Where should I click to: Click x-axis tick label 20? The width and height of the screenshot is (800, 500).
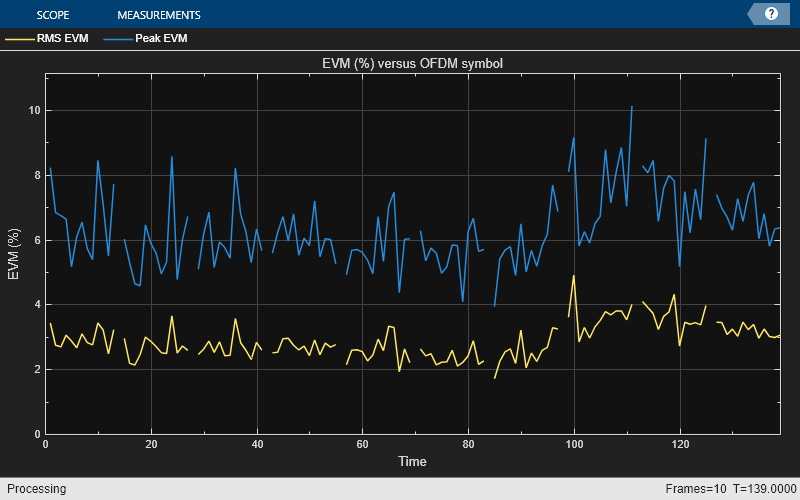click(x=151, y=444)
